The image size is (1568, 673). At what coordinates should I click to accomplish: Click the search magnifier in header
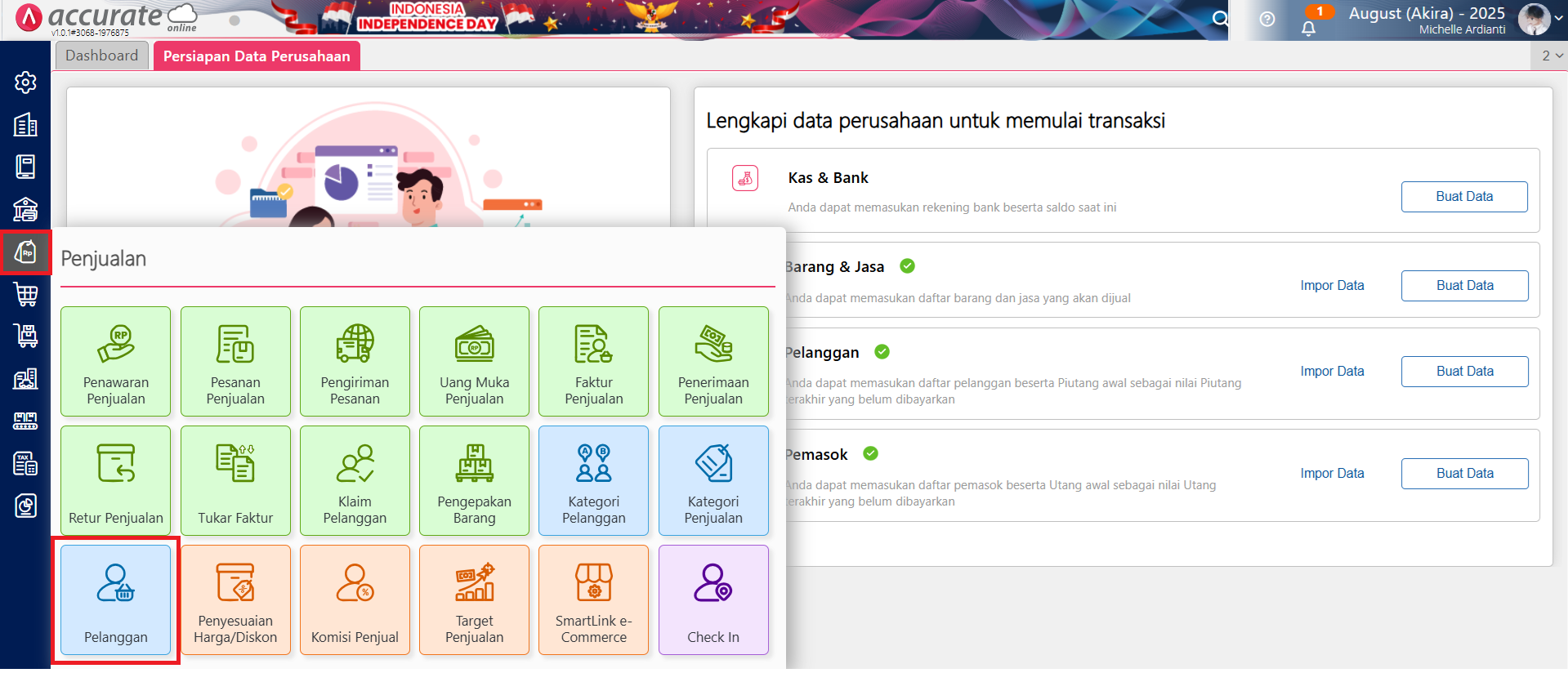[1220, 18]
